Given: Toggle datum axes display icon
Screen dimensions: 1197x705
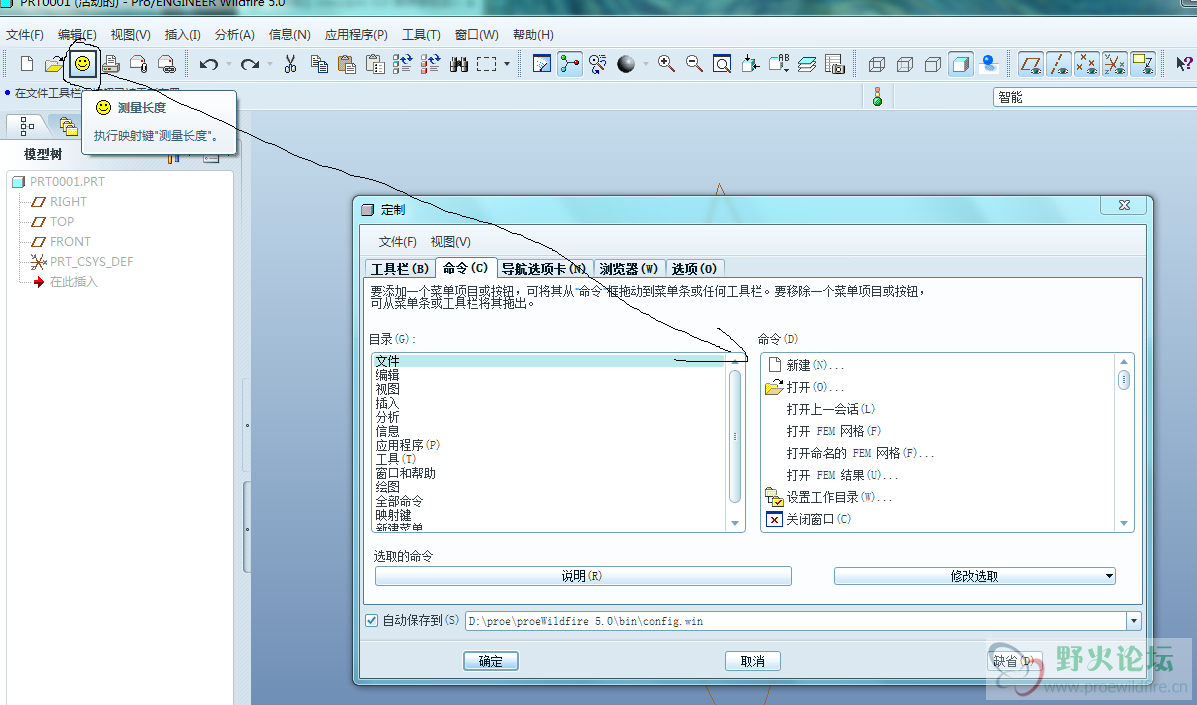Looking at the screenshot, I should tap(1059, 64).
